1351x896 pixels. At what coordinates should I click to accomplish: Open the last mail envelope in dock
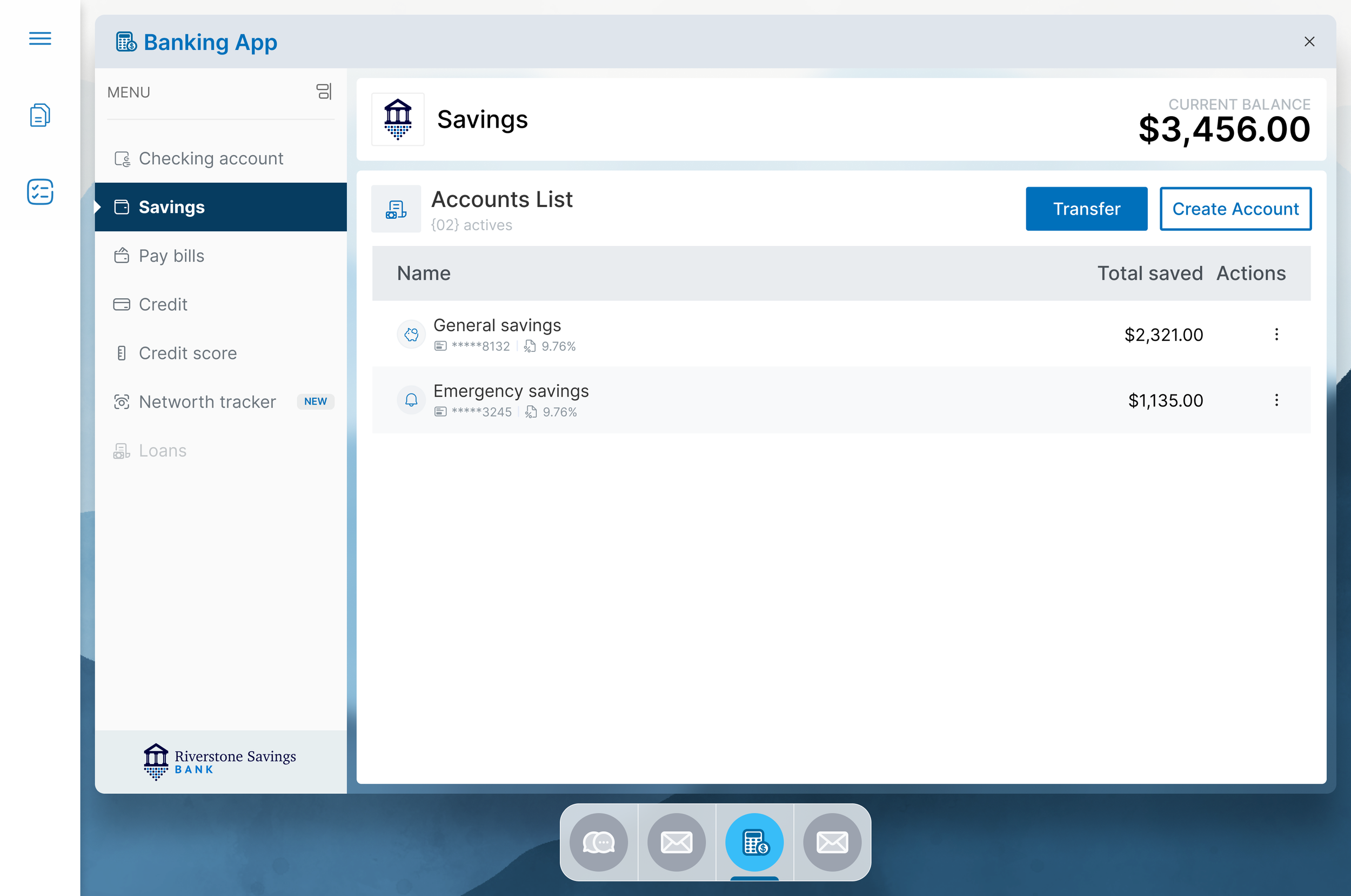(832, 842)
